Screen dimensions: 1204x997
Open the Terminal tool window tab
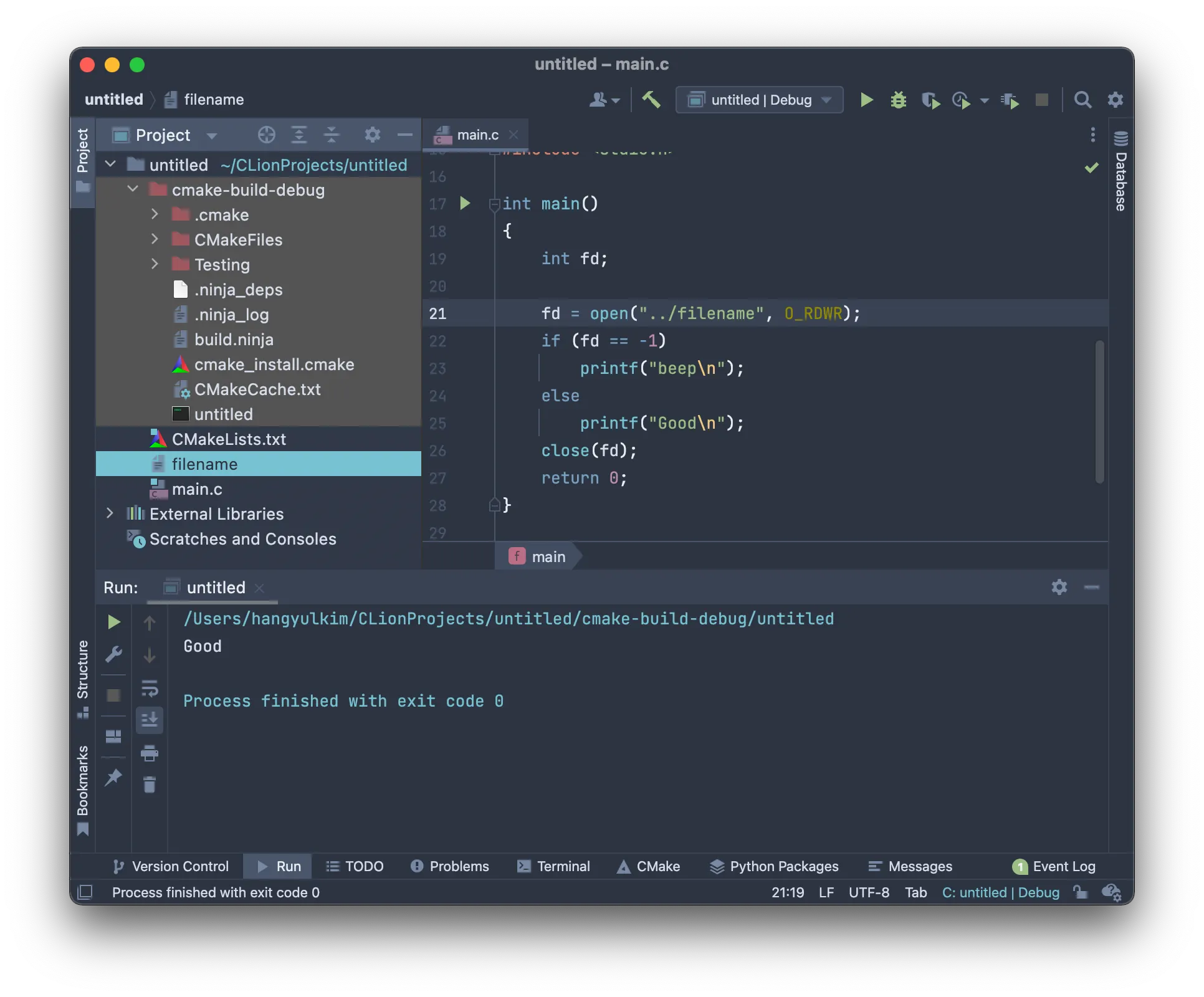[553, 866]
